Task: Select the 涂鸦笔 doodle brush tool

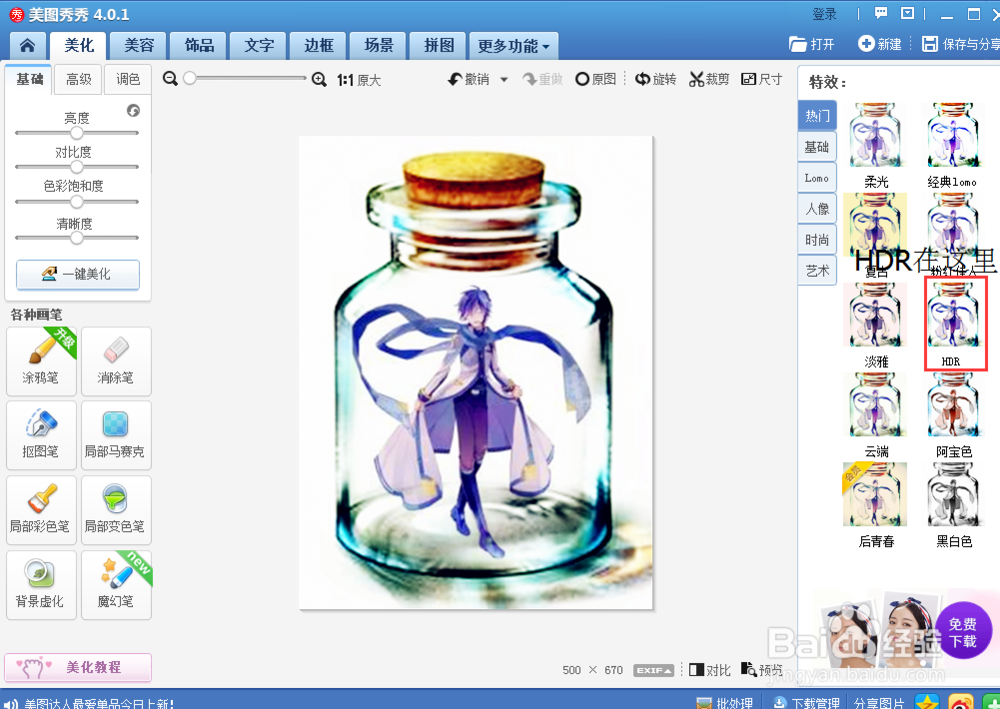Action: (x=41, y=362)
